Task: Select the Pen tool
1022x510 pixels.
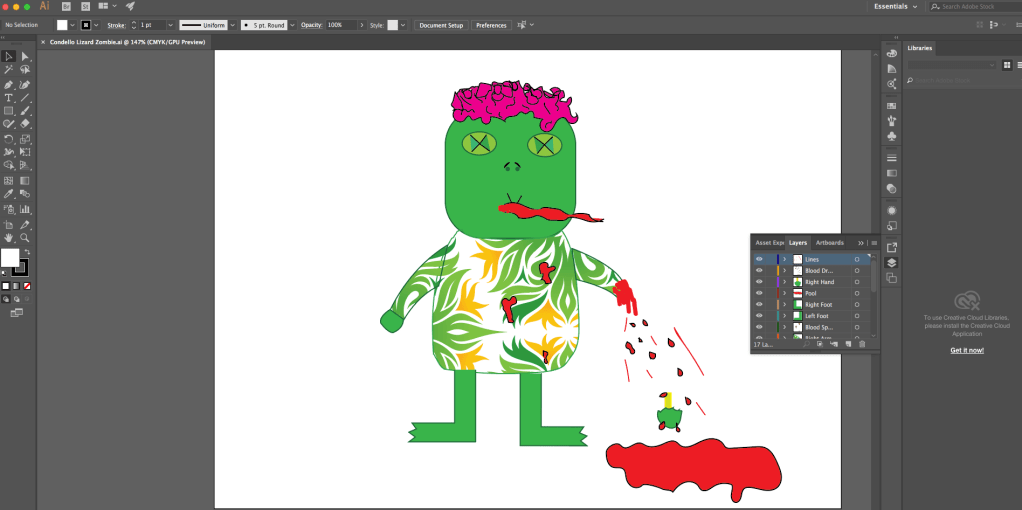Action: [9, 84]
